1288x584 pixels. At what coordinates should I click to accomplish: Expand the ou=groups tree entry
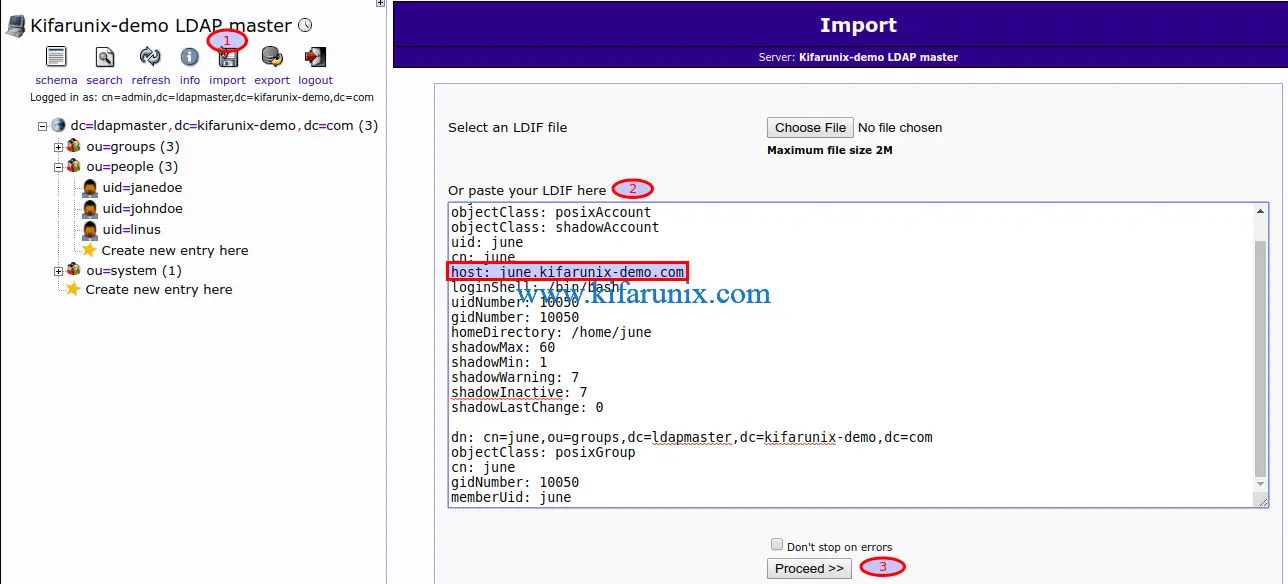pos(57,146)
